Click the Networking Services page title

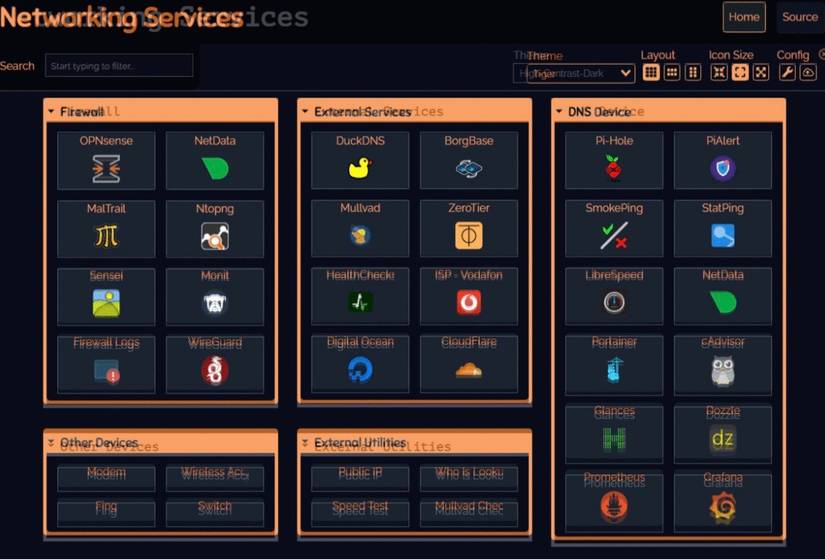coord(122,18)
